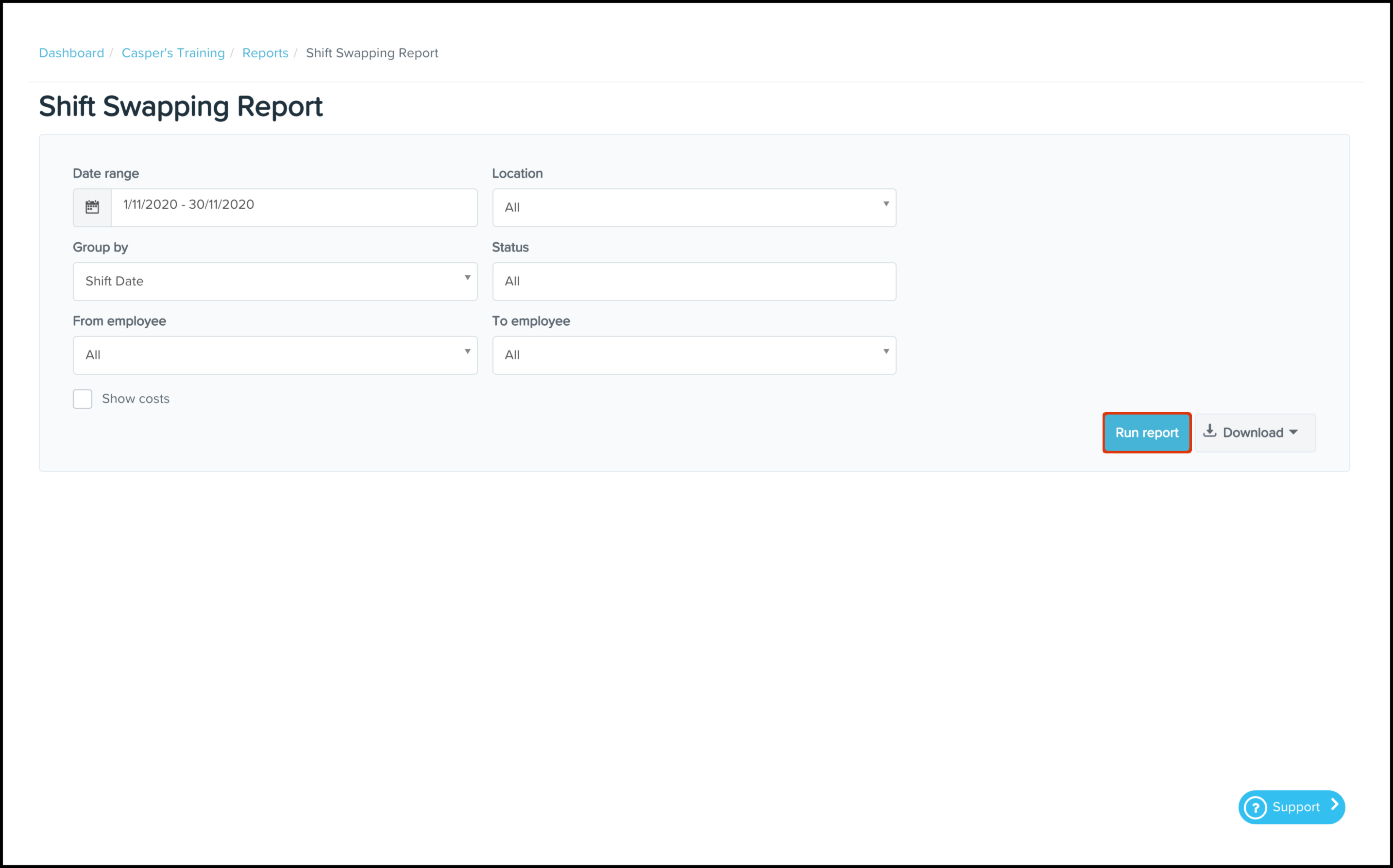Image resolution: width=1393 pixels, height=868 pixels.
Task: Open the From employee dropdown
Action: coord(274,355)
